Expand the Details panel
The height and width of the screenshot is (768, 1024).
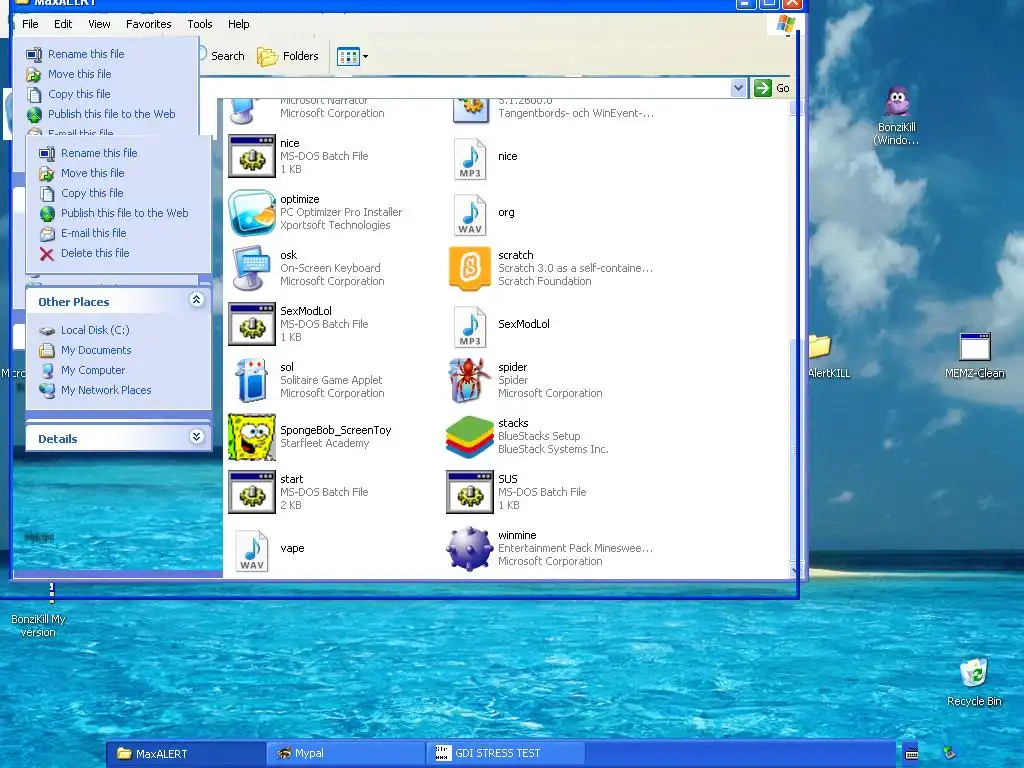pos(197,437)
